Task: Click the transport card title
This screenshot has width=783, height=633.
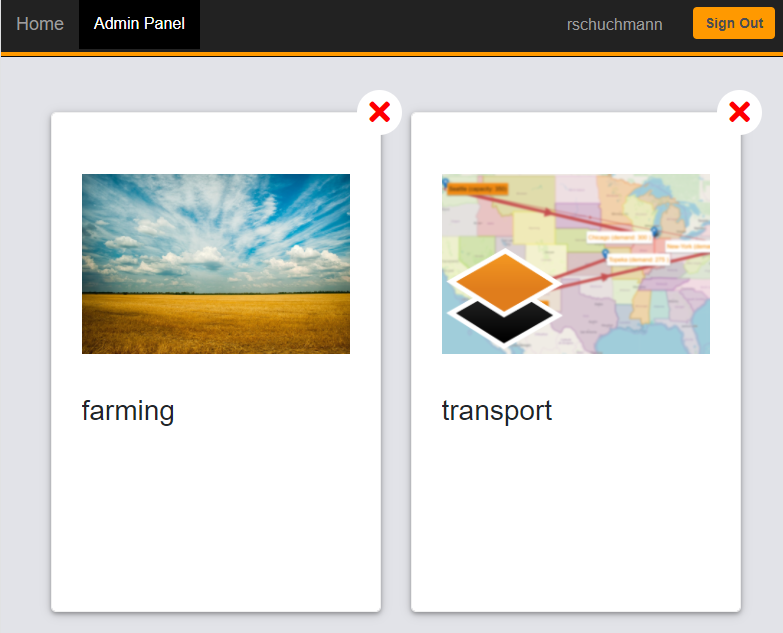Action: 497,410
